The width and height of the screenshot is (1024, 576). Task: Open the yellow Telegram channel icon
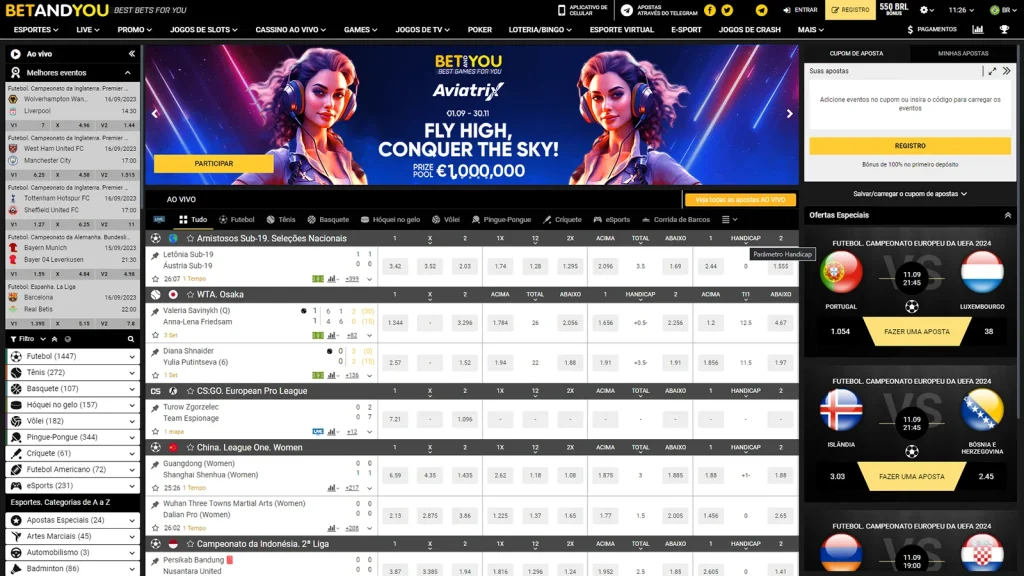761,10
